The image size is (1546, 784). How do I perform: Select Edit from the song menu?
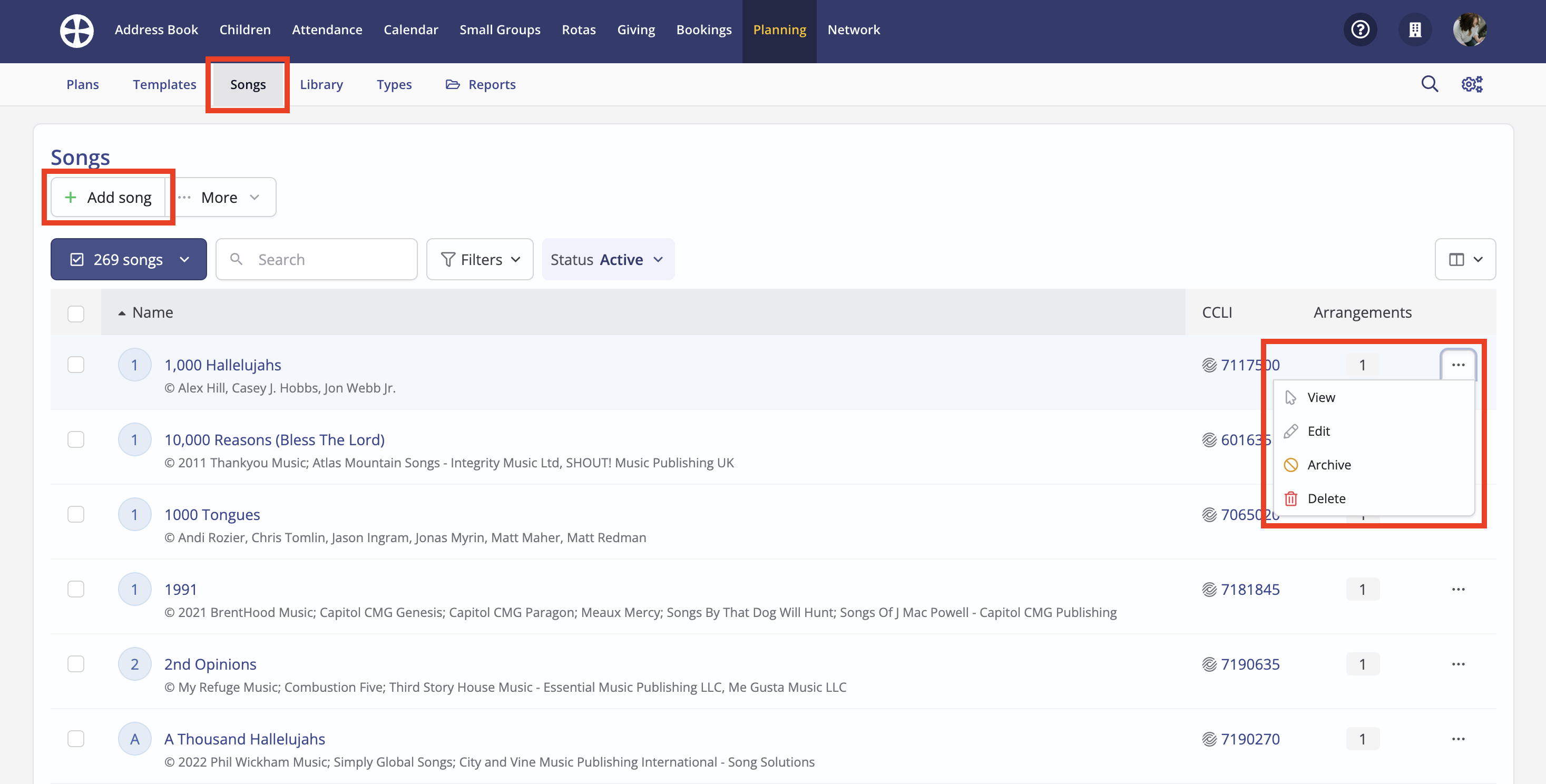pyautogui.click(x=1373, y=431)
